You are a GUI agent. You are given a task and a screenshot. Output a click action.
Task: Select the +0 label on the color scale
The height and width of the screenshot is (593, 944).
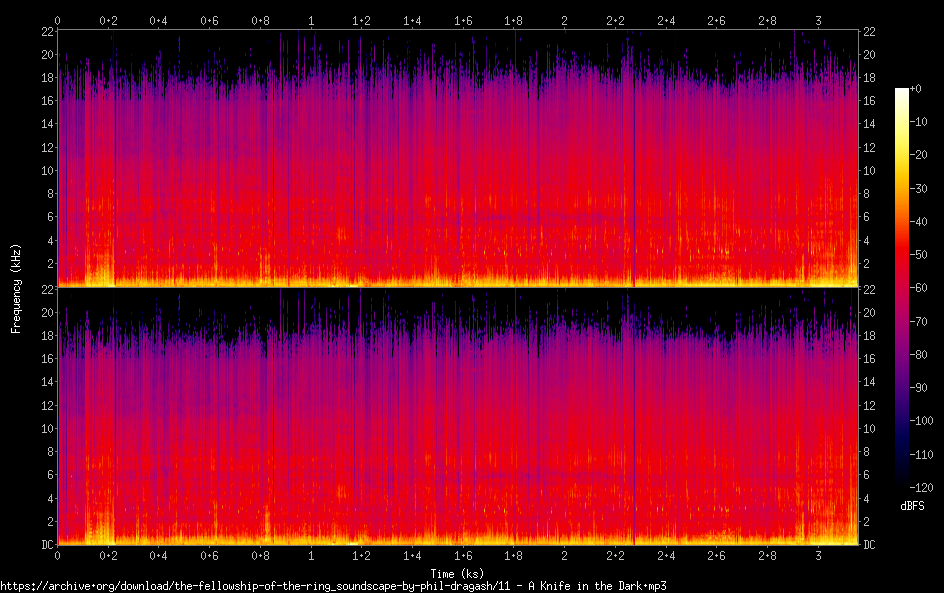coord(930,90)
